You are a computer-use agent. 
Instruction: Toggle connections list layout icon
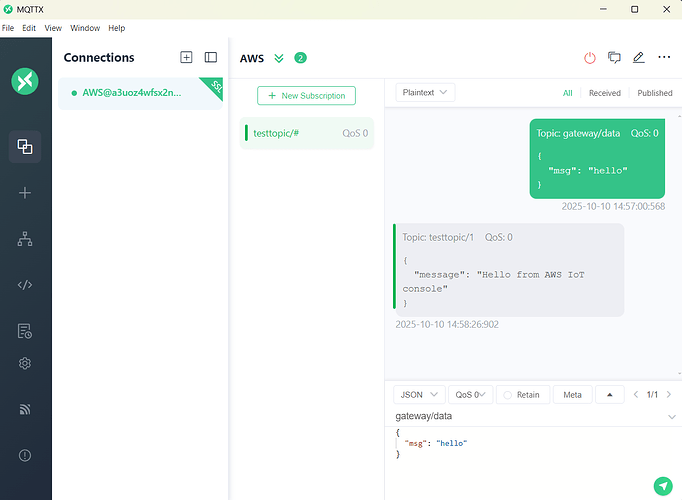[x=210, y=58]
